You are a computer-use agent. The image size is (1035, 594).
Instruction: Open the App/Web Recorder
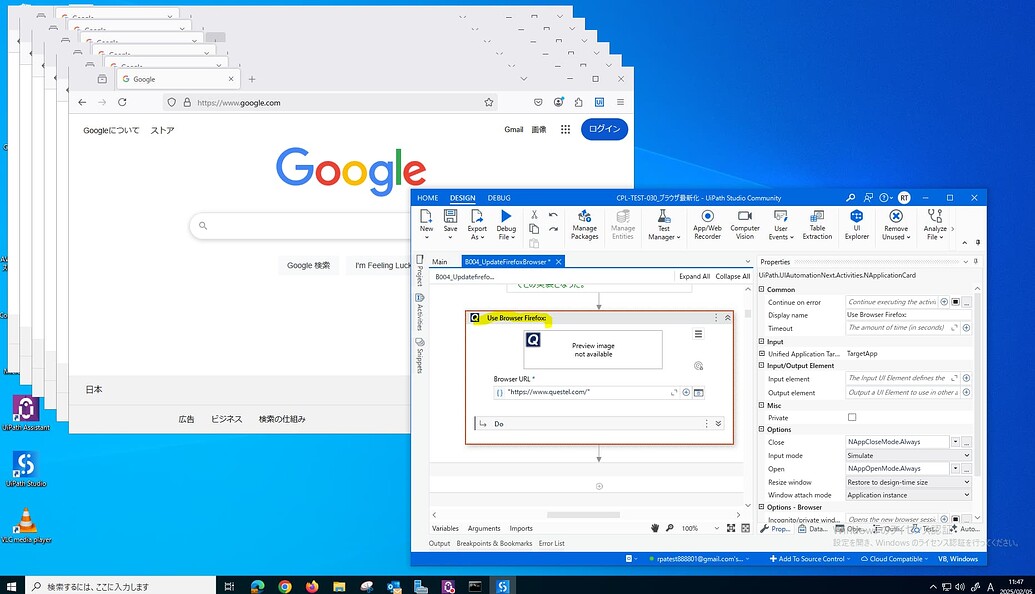click(707, 224)
